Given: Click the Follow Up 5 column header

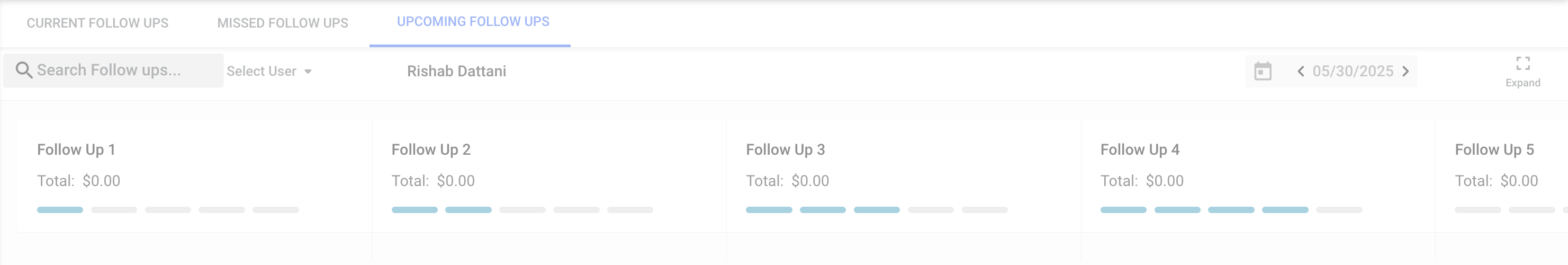Looking at the screenshot, I should 1494,150.
